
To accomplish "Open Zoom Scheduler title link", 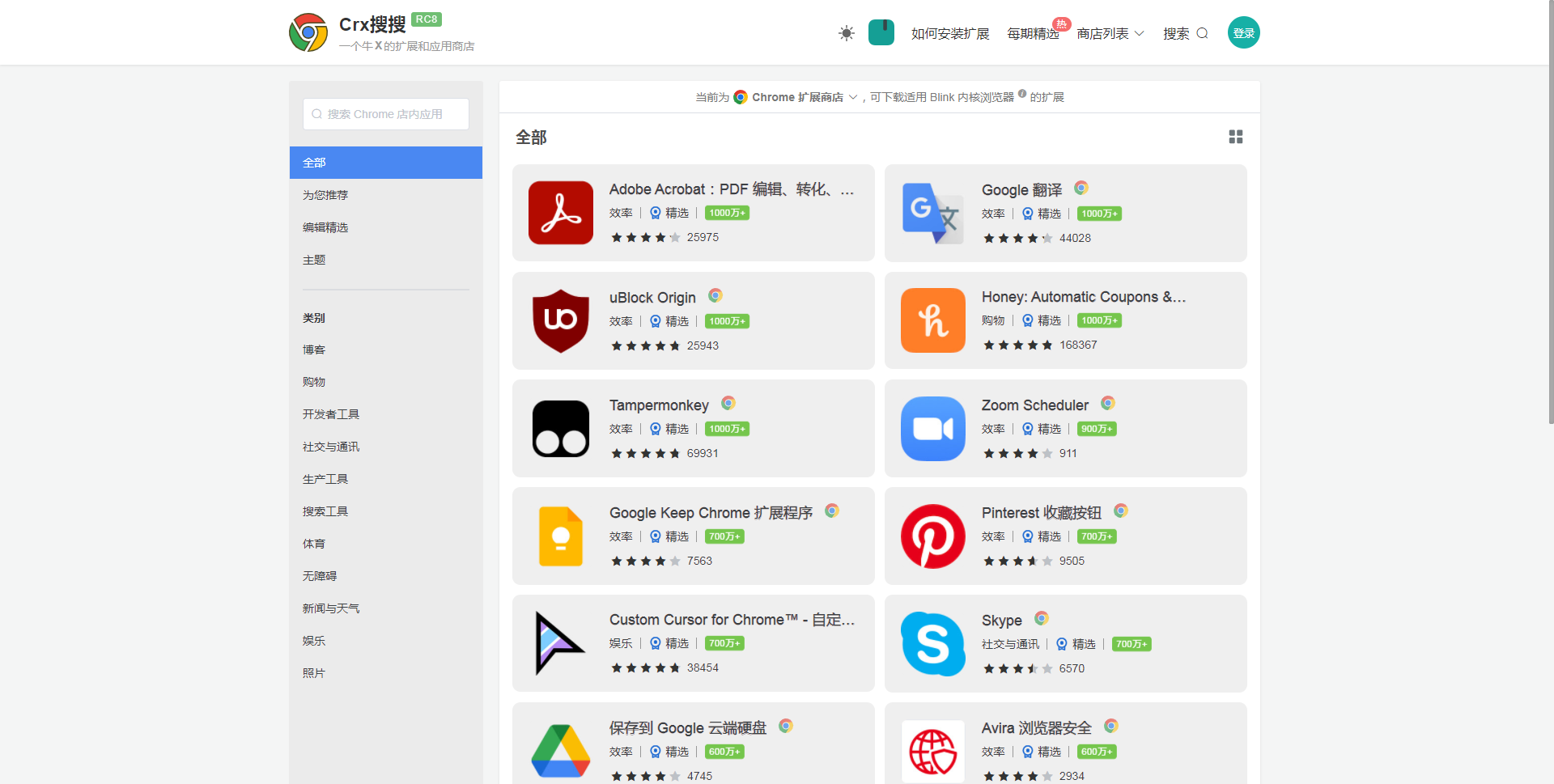I will point(1035,405).
